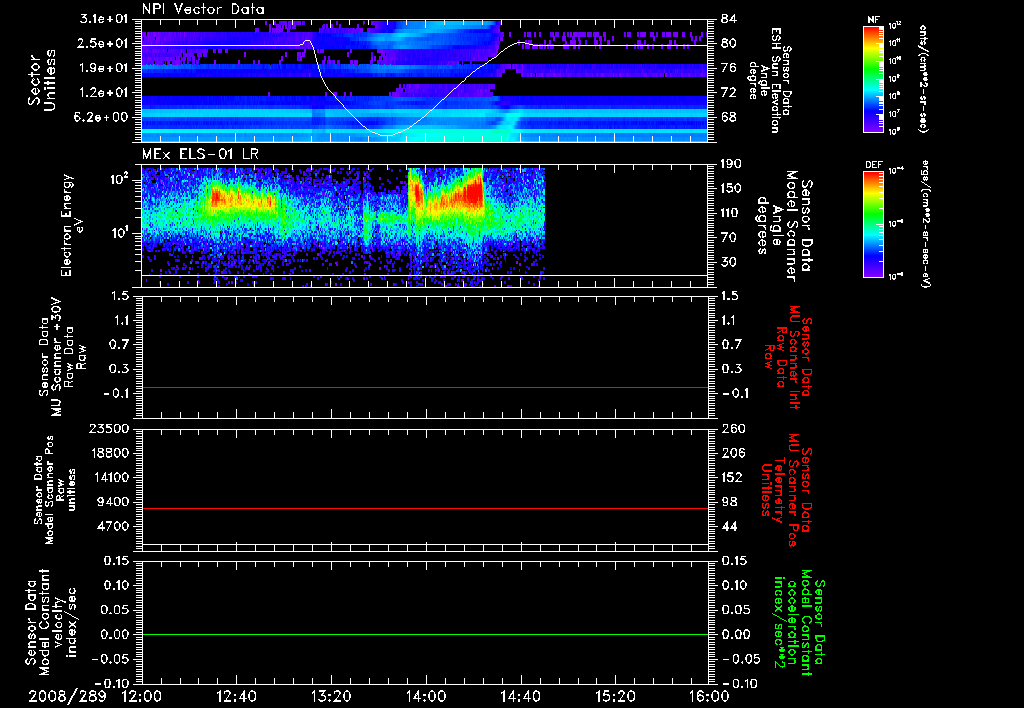Click the 68 degree elevation tick label

coord(728,118)
